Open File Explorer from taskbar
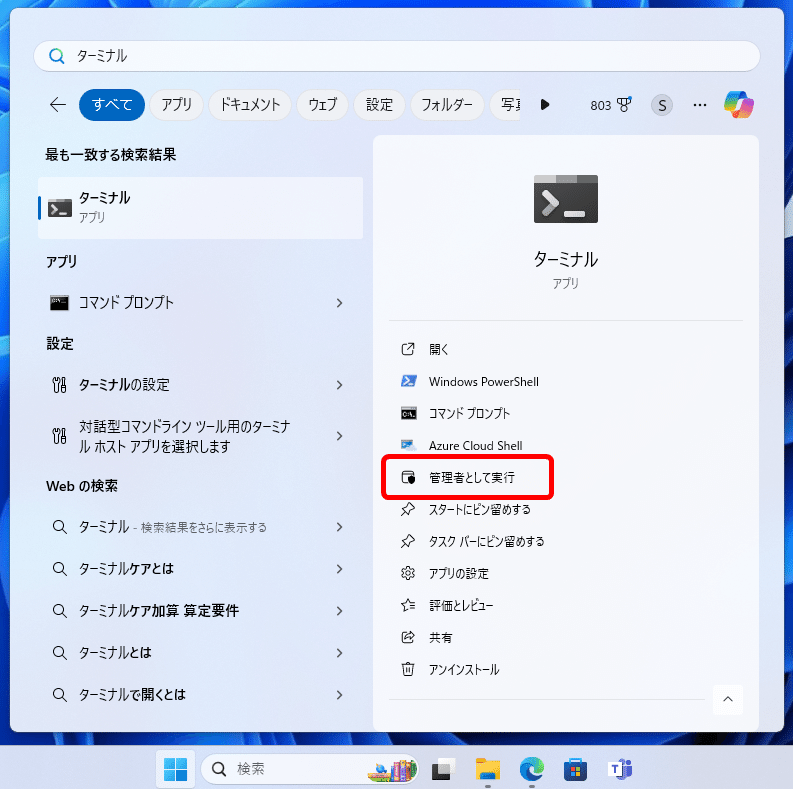 pos(488,769)
